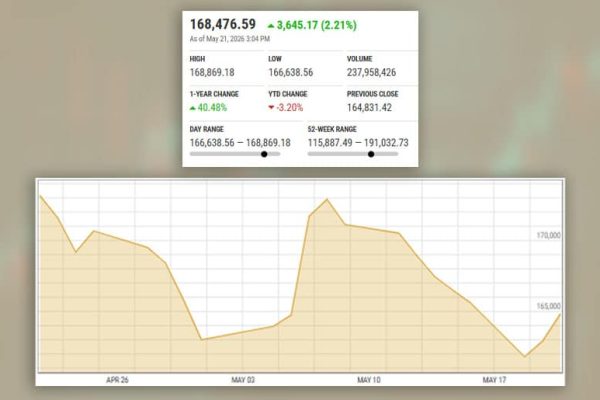The image size is (600, 400).
Task: Click the 52-week range slider knob
Action: (371, 154)
